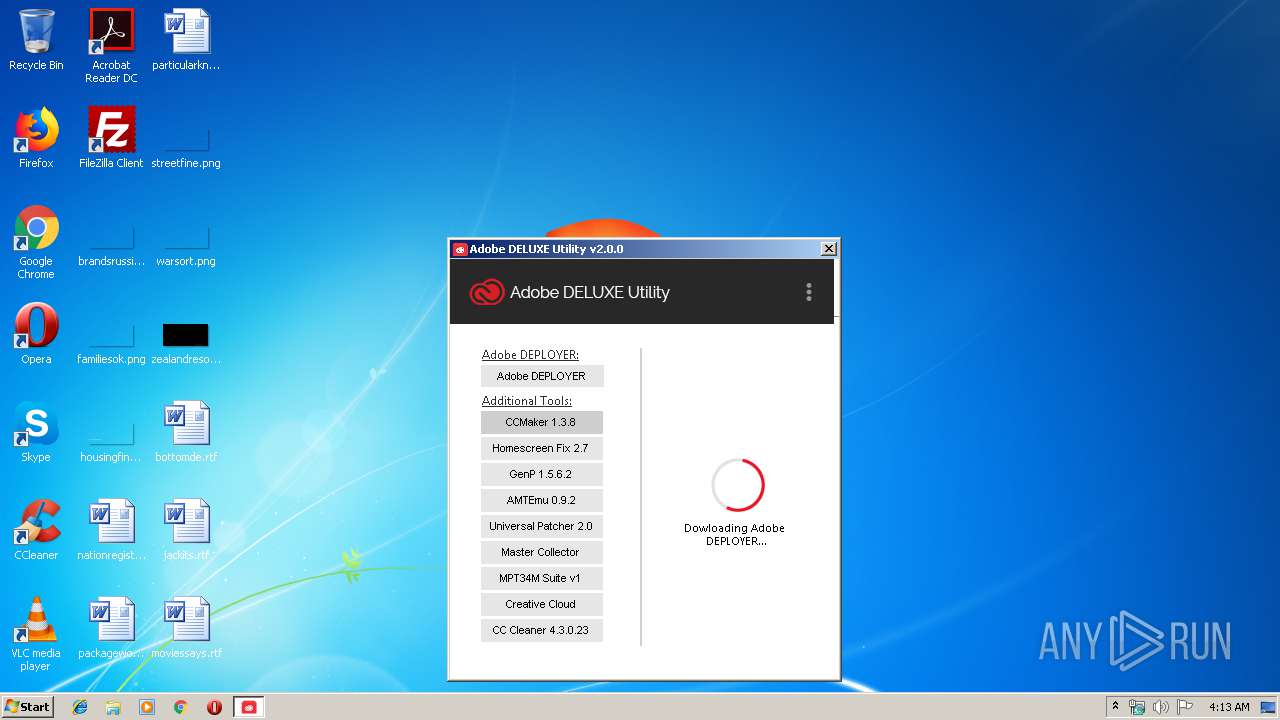Open the FileZilla Client desktop shortcut
The height and width of the screenshot is (720, 1280).
(111, 138)
